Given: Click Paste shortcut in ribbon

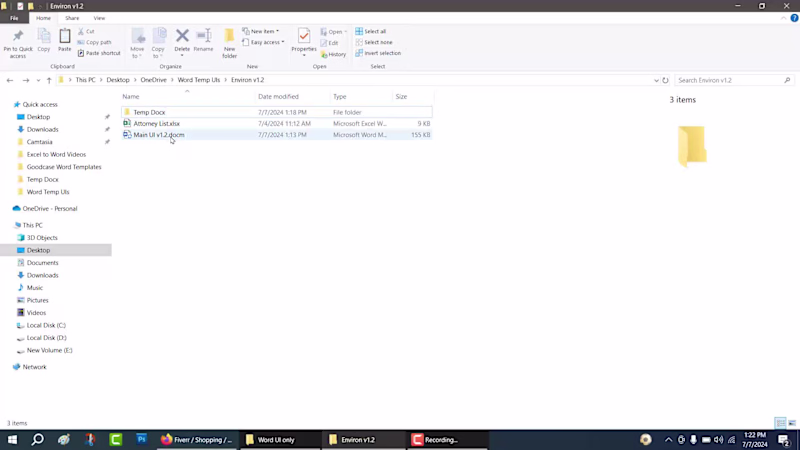Looking at the screenshot, I should [x=99, y=53].
